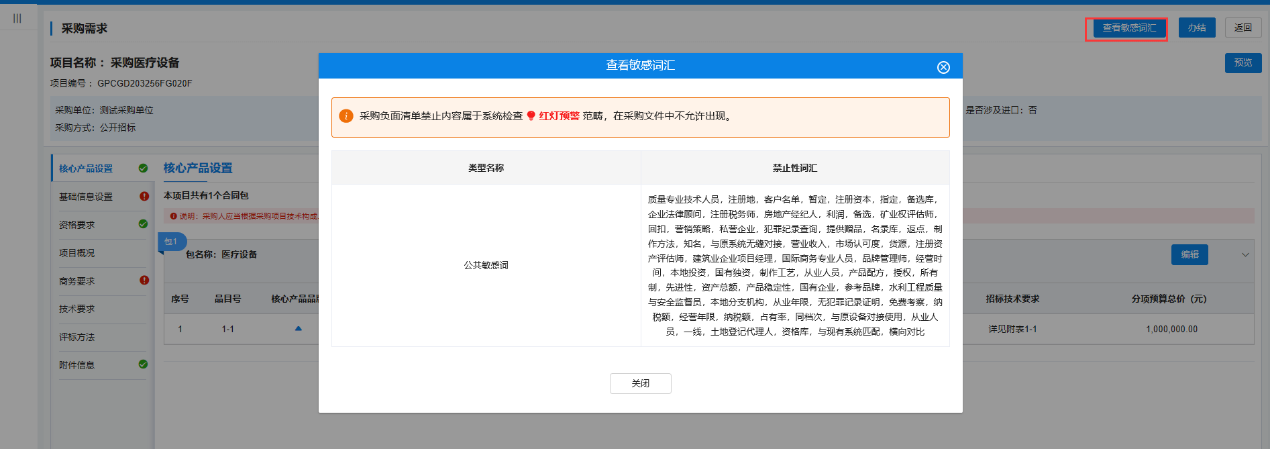
Task: Collapse the package panel chevron next to 编辑
Action: click(x=1245, y=255)
